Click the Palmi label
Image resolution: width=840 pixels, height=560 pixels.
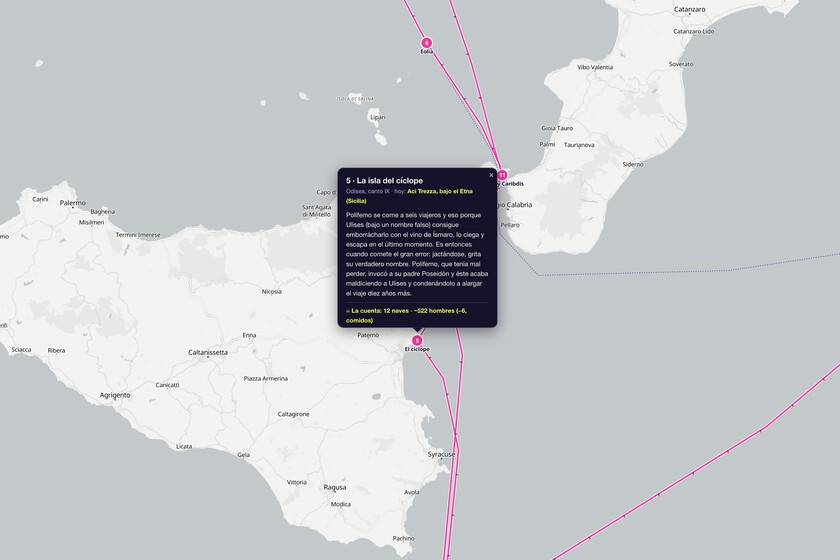click(547, 145)
